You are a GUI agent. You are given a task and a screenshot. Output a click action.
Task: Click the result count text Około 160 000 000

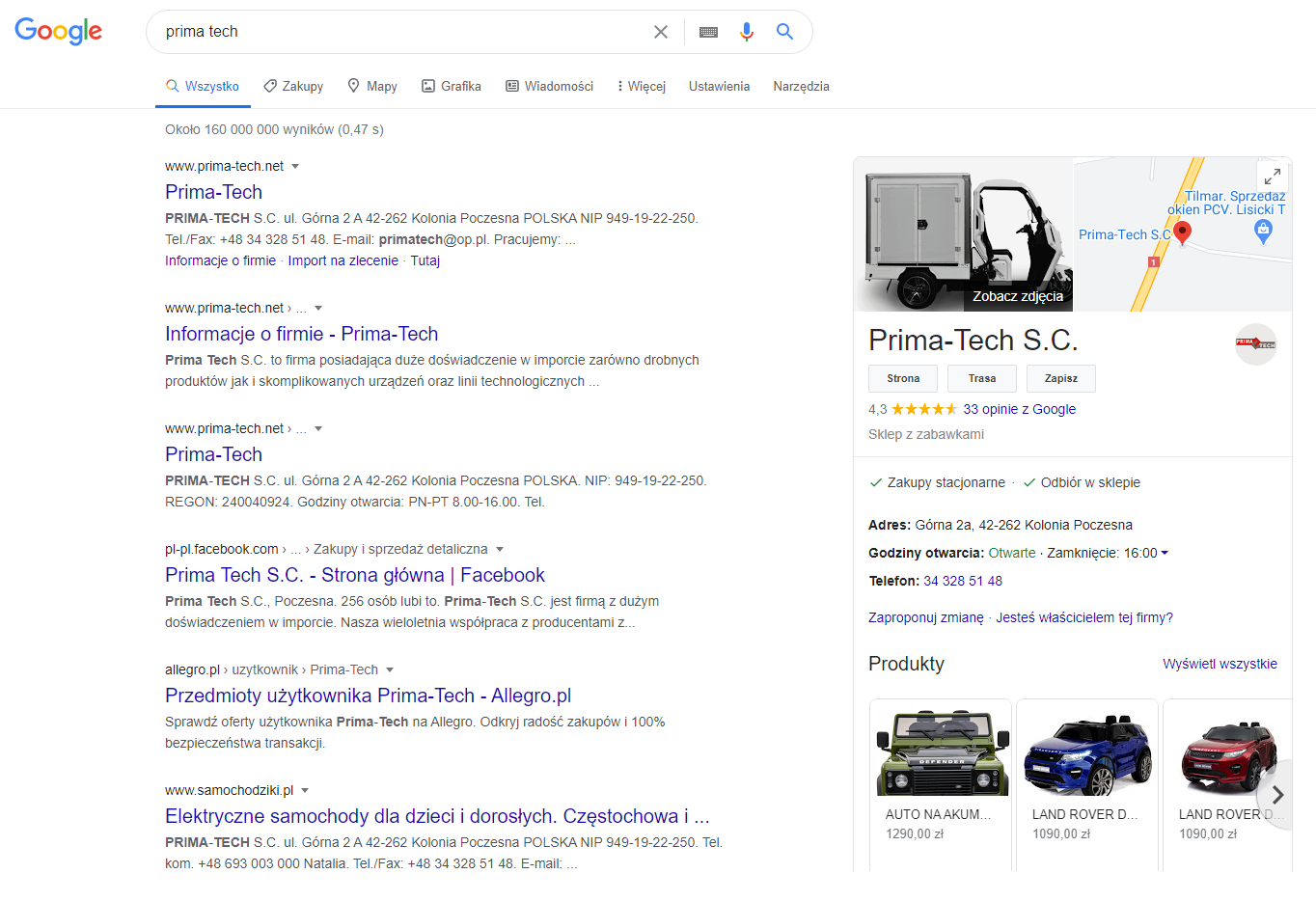pos(274,130)
